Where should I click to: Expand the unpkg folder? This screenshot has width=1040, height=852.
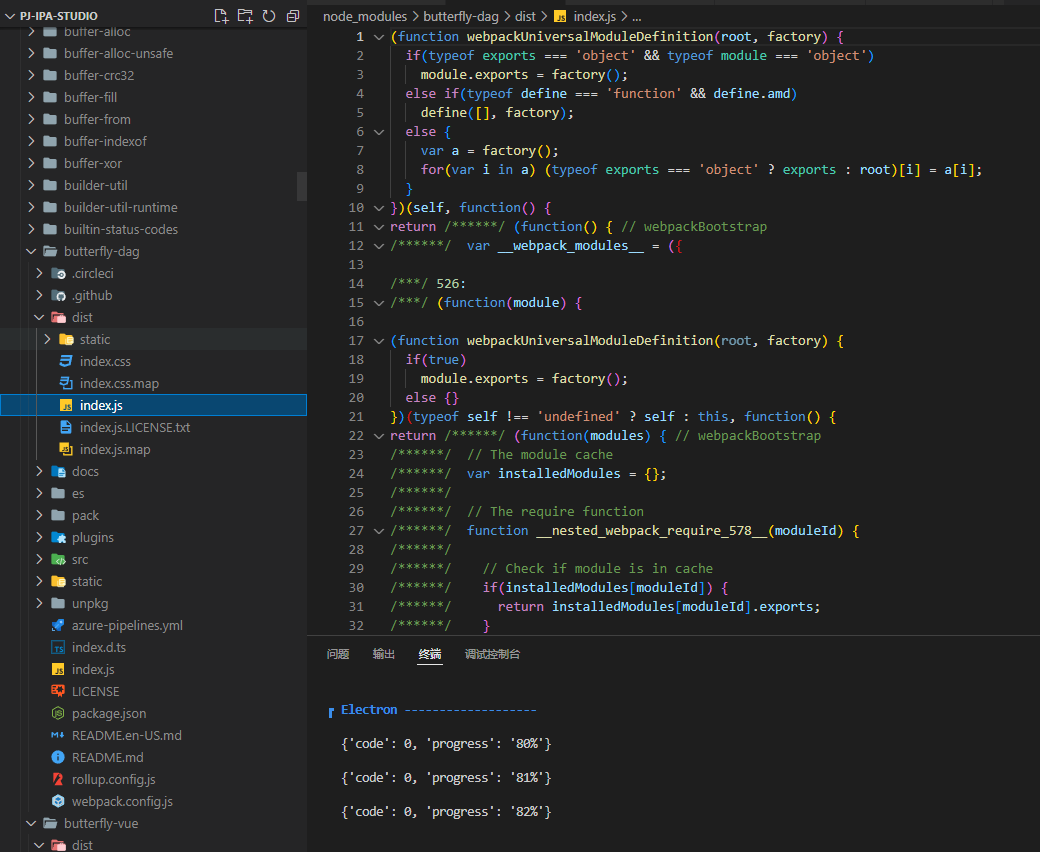coord(39,603)
